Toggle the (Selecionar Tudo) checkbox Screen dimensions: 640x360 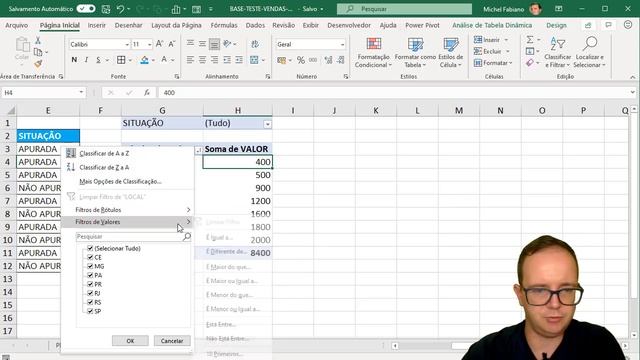coord(90,248)
